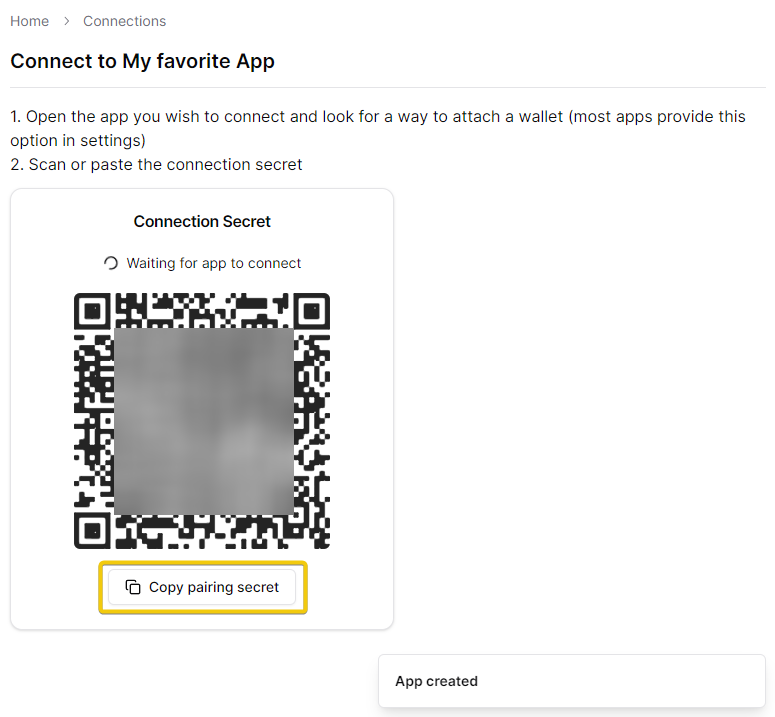Click the breadcrumb chevron separator

66,21
